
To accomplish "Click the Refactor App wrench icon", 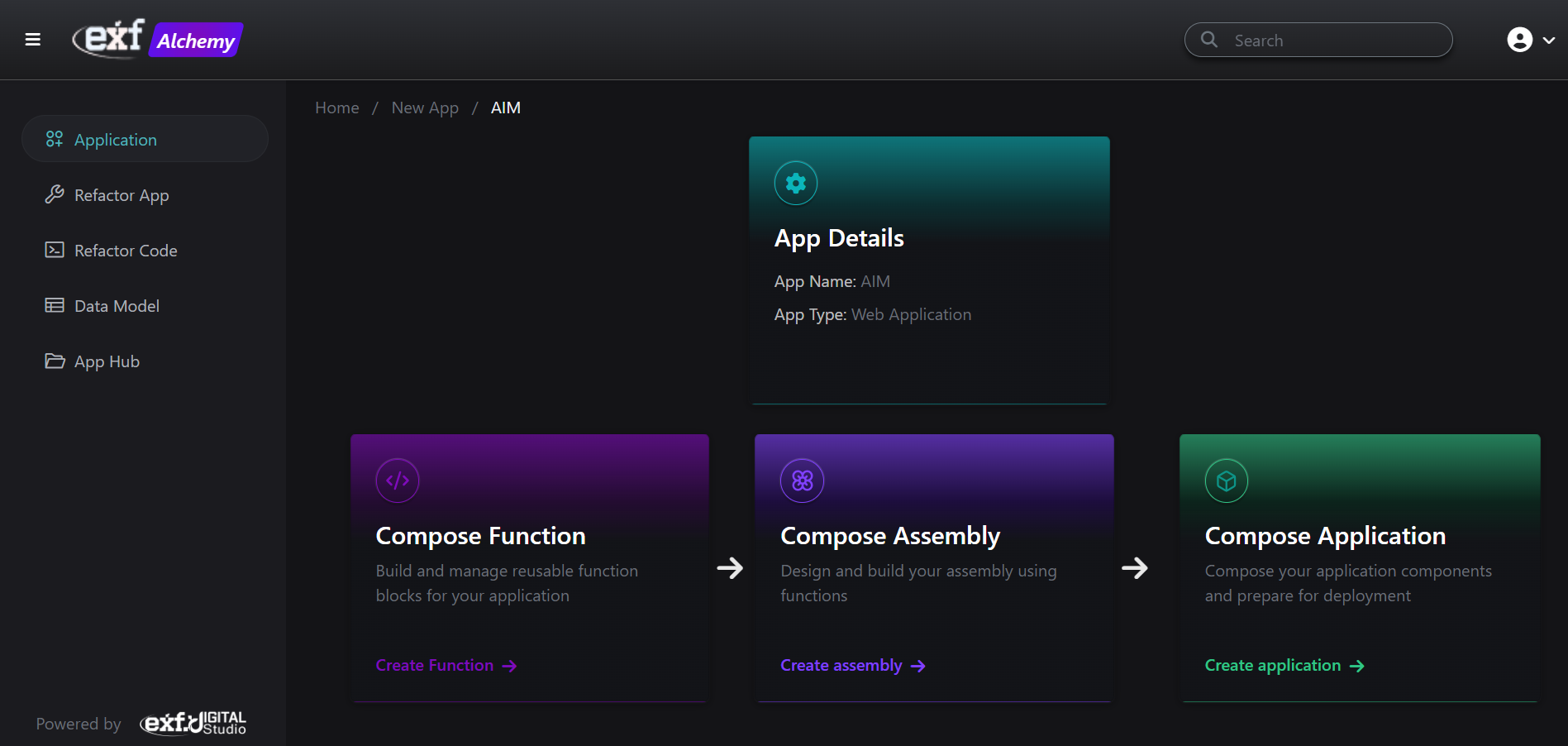I will click(55, 194).
